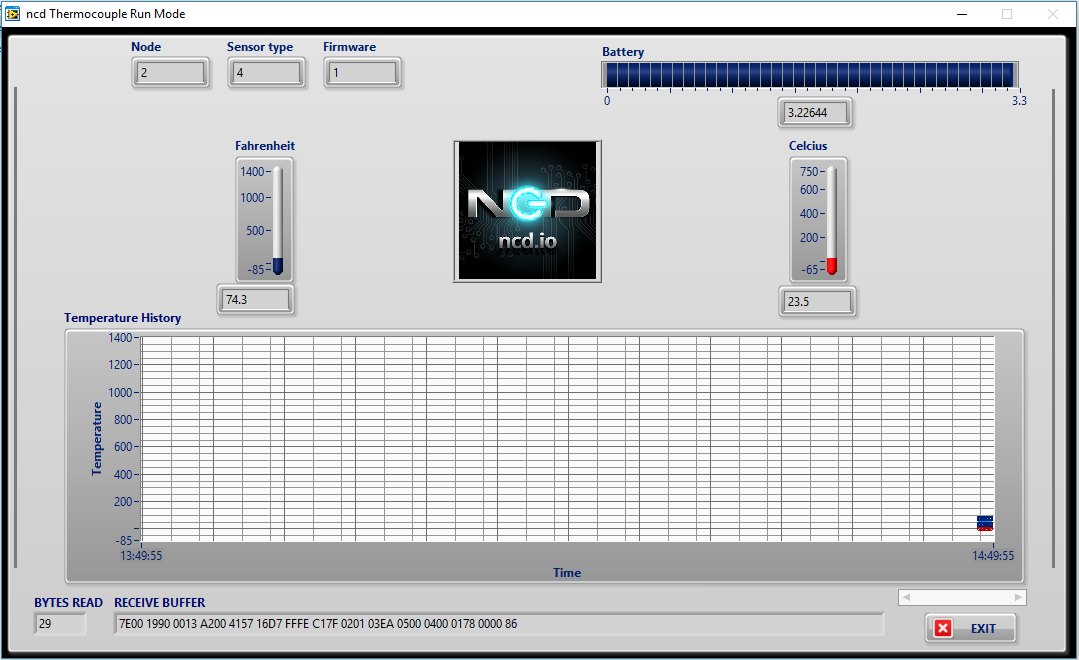
Task: Close the ncd Thermocouple Run Mode window
Action: [1052, 14]
